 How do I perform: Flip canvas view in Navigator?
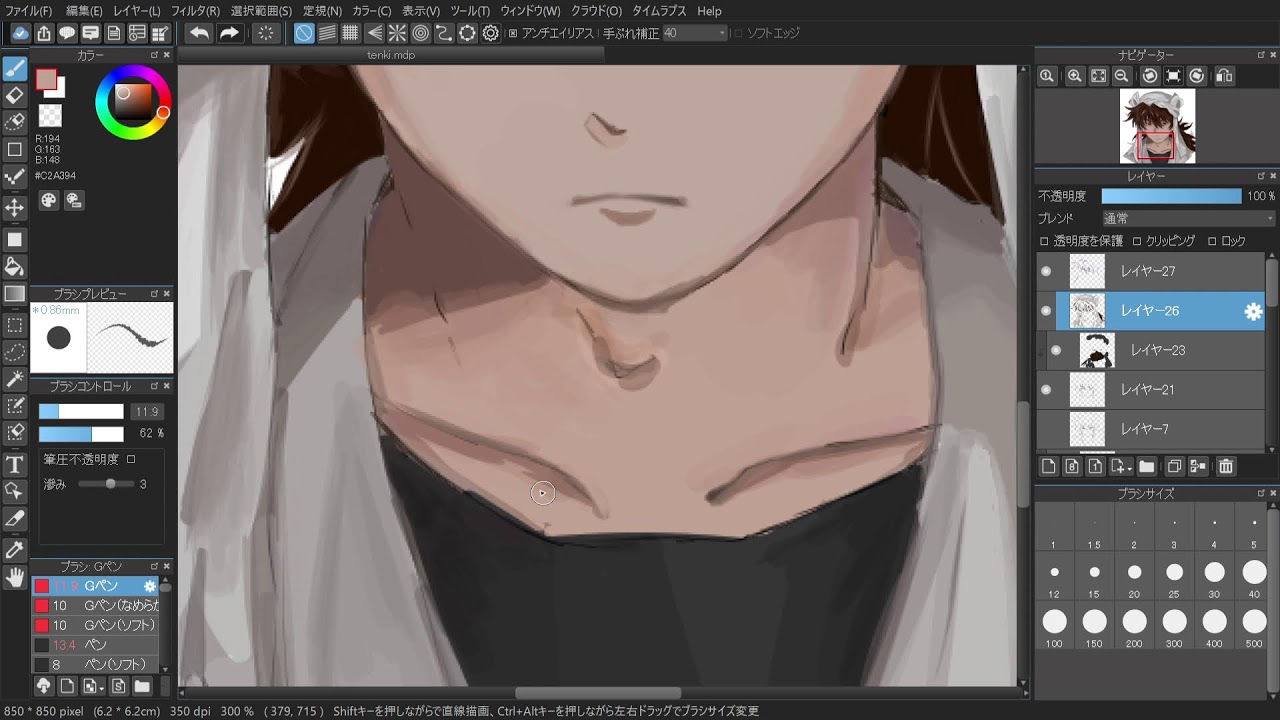click(1224, 76)
